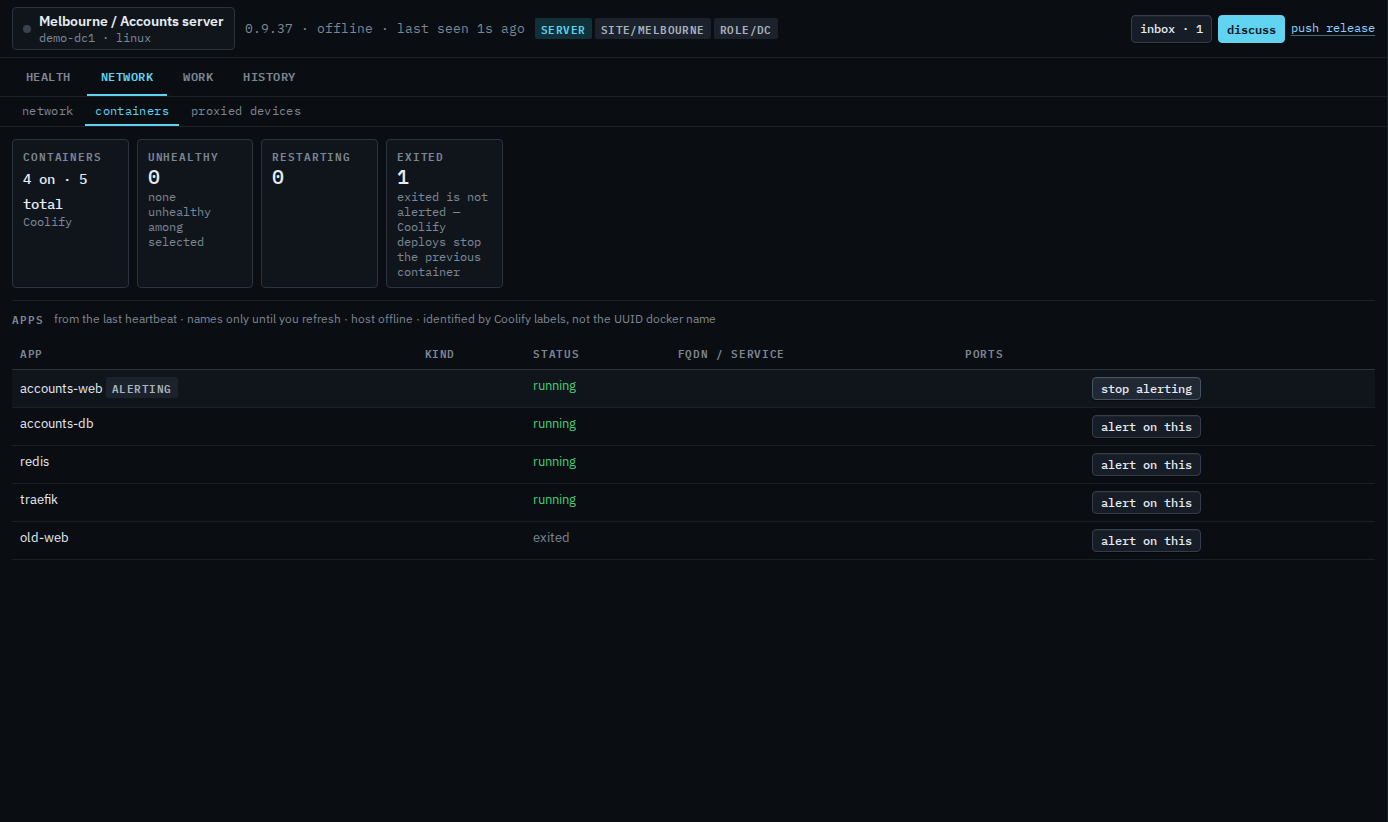Click the FQDN / SERVICE column header

[731, 354]
